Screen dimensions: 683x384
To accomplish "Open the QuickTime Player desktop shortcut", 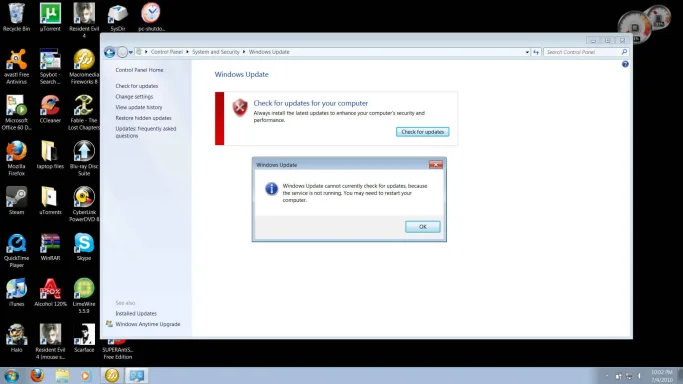I will click(17, 250).
